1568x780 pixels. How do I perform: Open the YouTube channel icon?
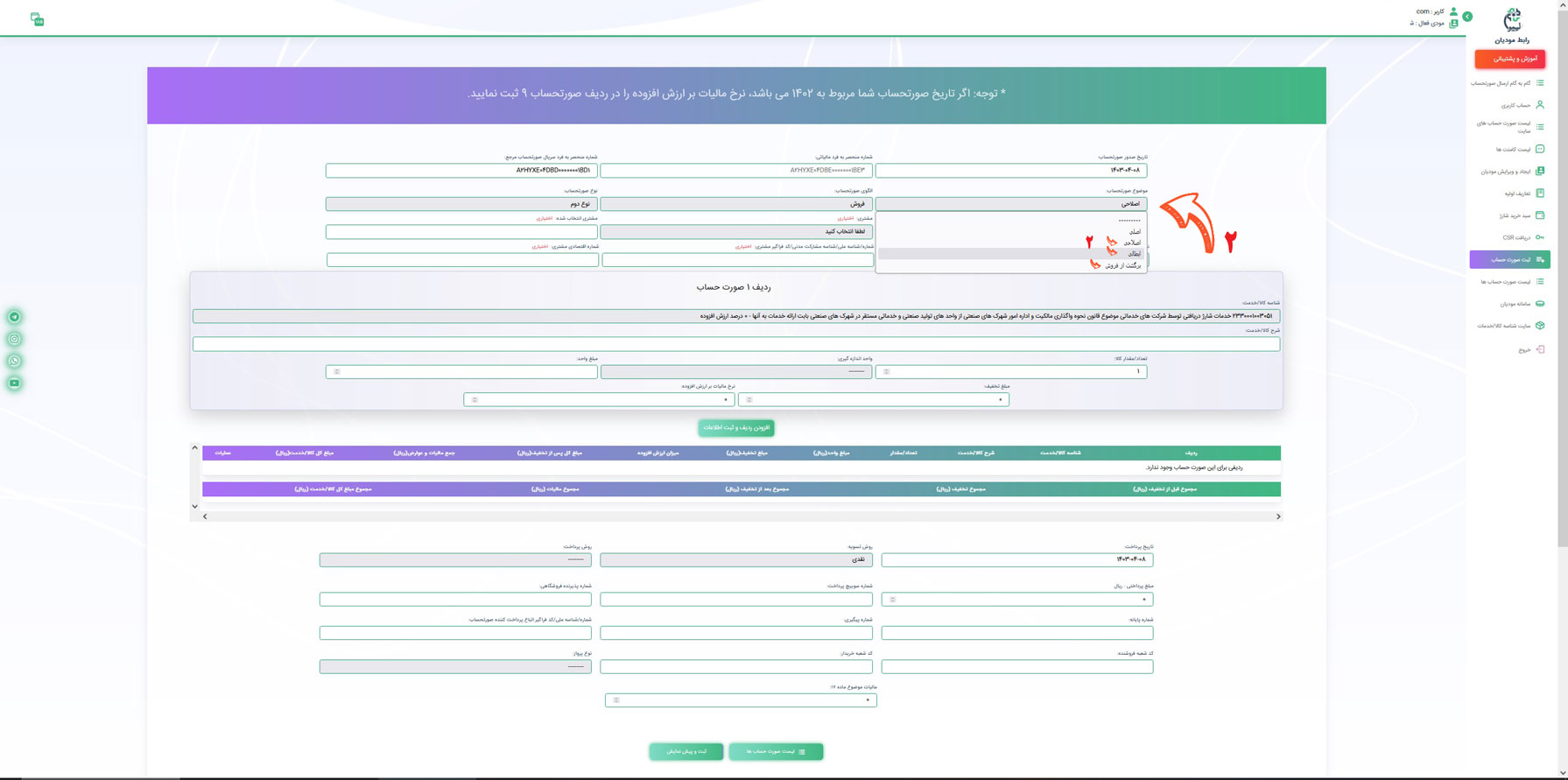point(14,383)
